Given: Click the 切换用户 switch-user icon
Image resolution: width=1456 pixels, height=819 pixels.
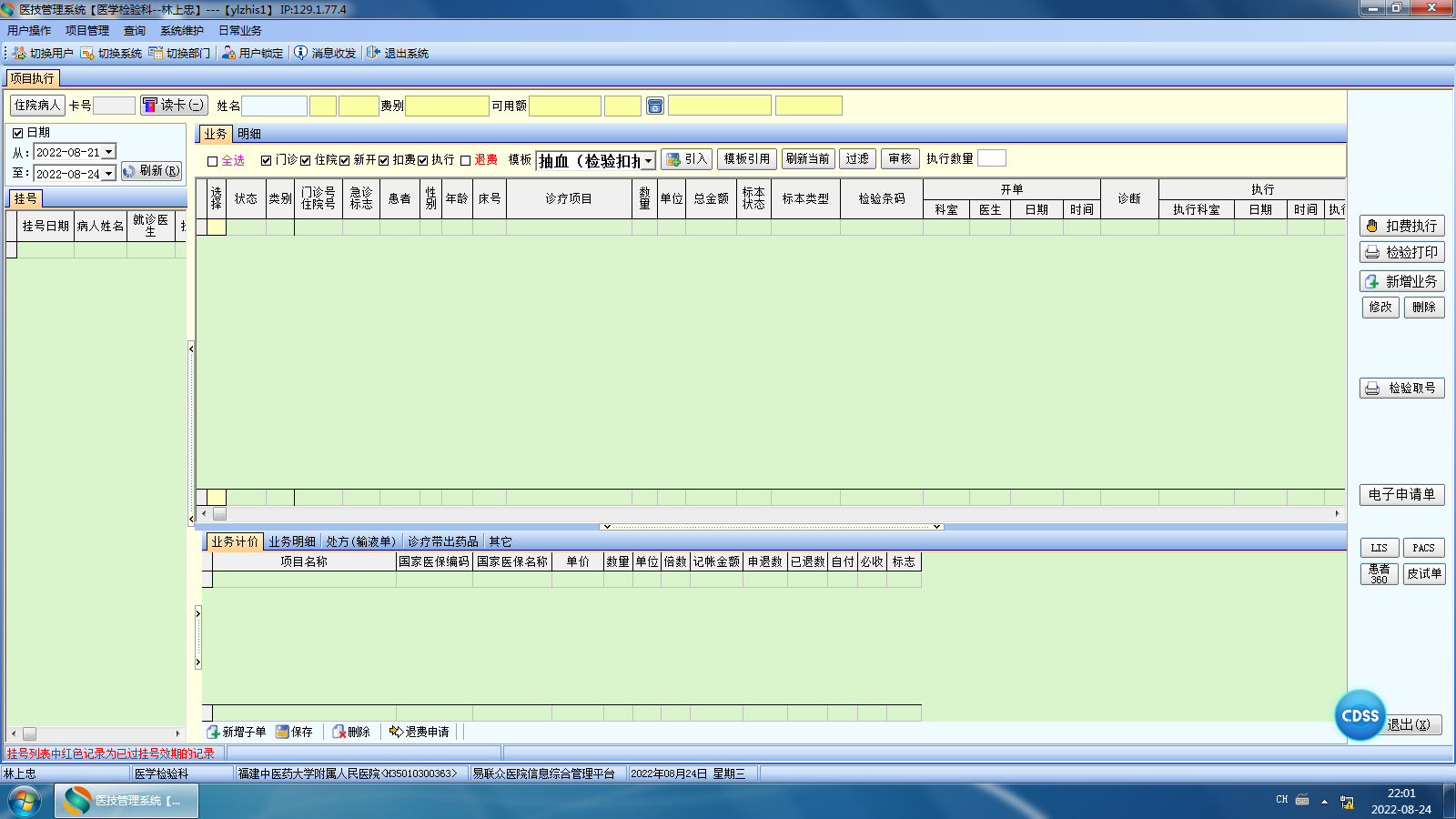Looking at the screenshot, I should pos(19,53).
